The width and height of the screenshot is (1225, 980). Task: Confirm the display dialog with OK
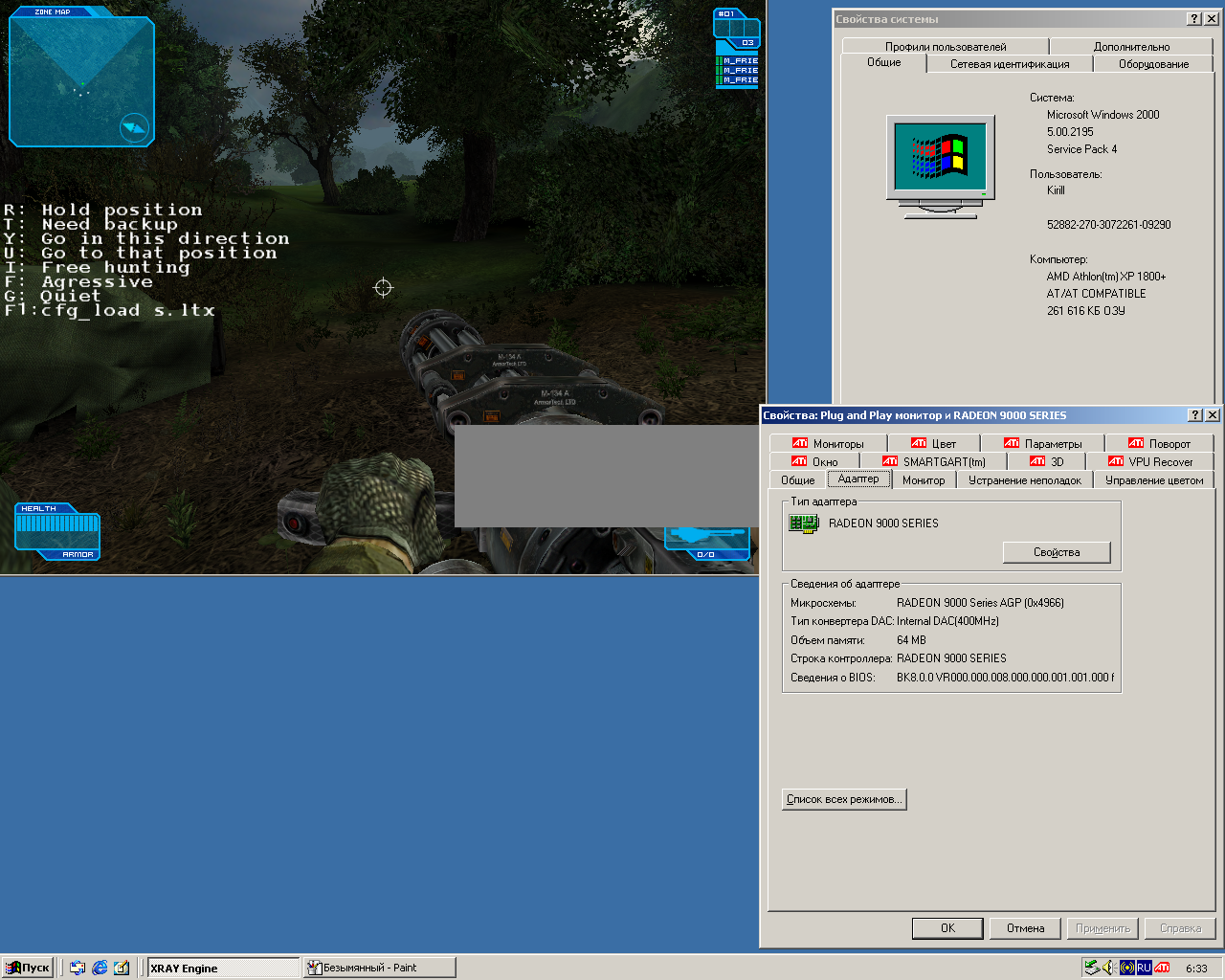pos(947,928)
